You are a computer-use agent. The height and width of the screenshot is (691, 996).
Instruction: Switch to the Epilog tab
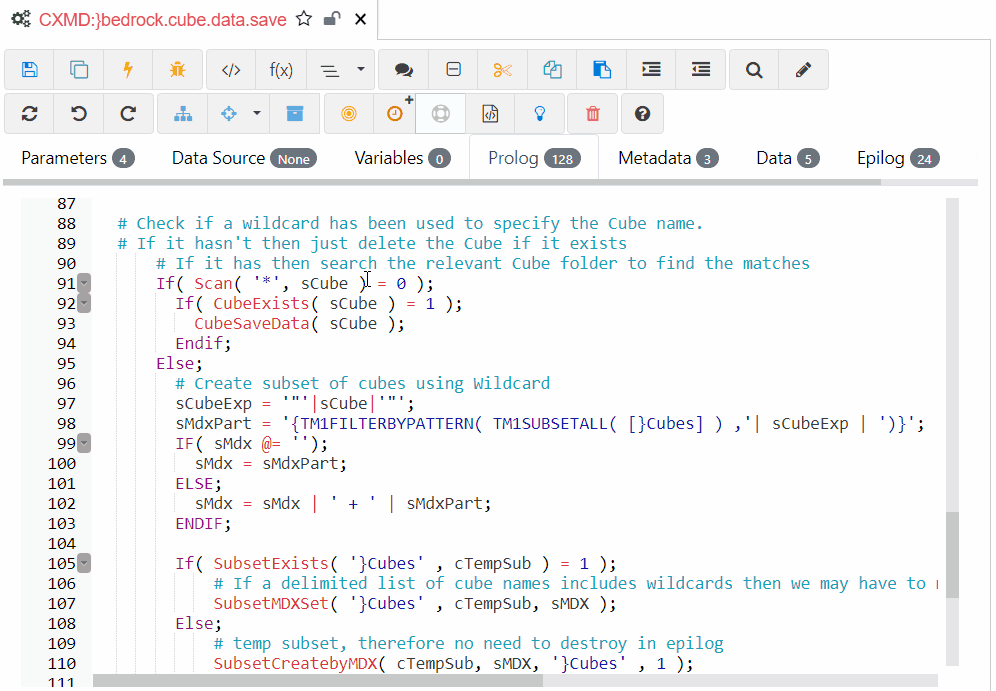coord(897,158)
